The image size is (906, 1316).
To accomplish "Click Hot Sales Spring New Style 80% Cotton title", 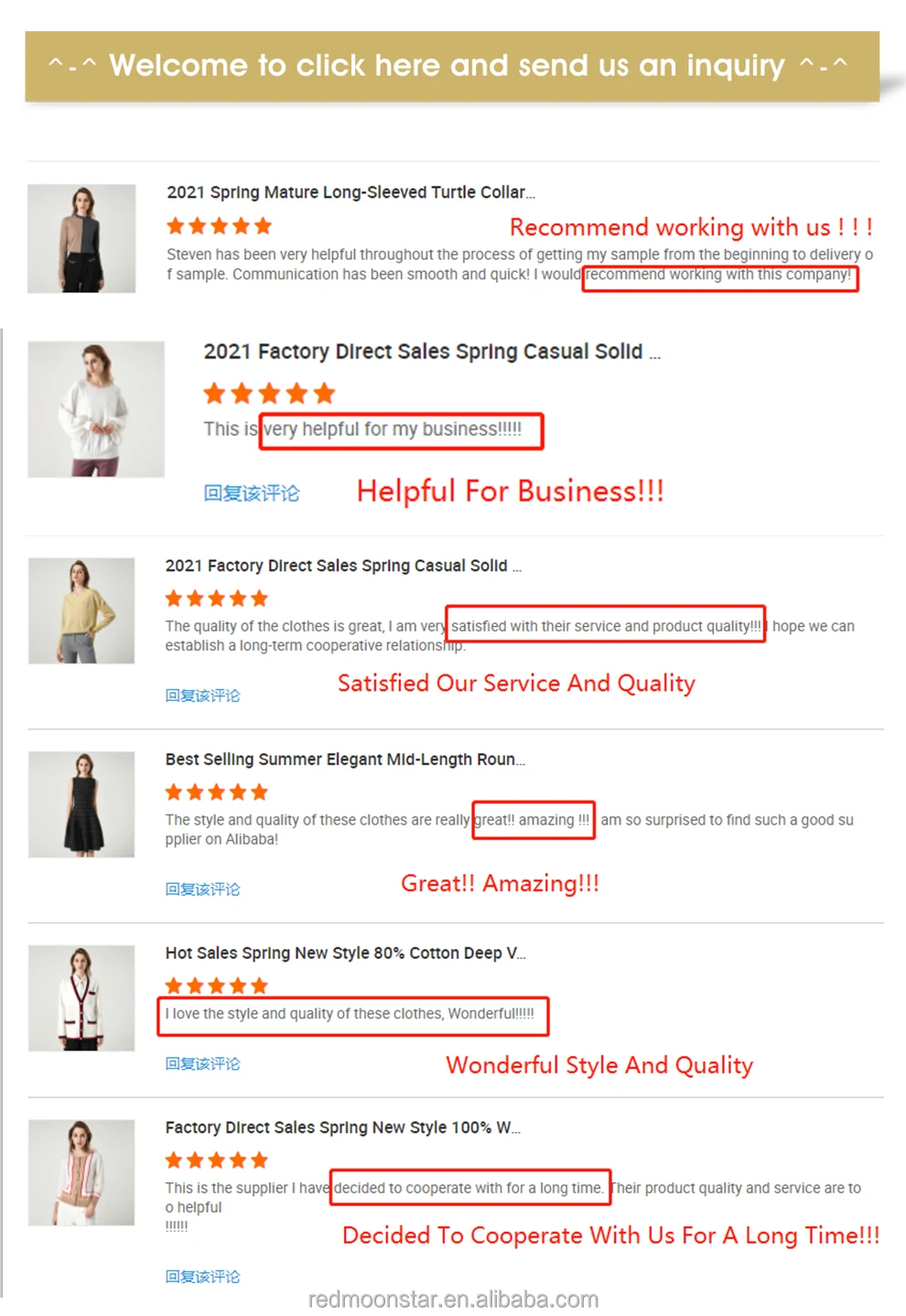I will [x=345, y=953].
